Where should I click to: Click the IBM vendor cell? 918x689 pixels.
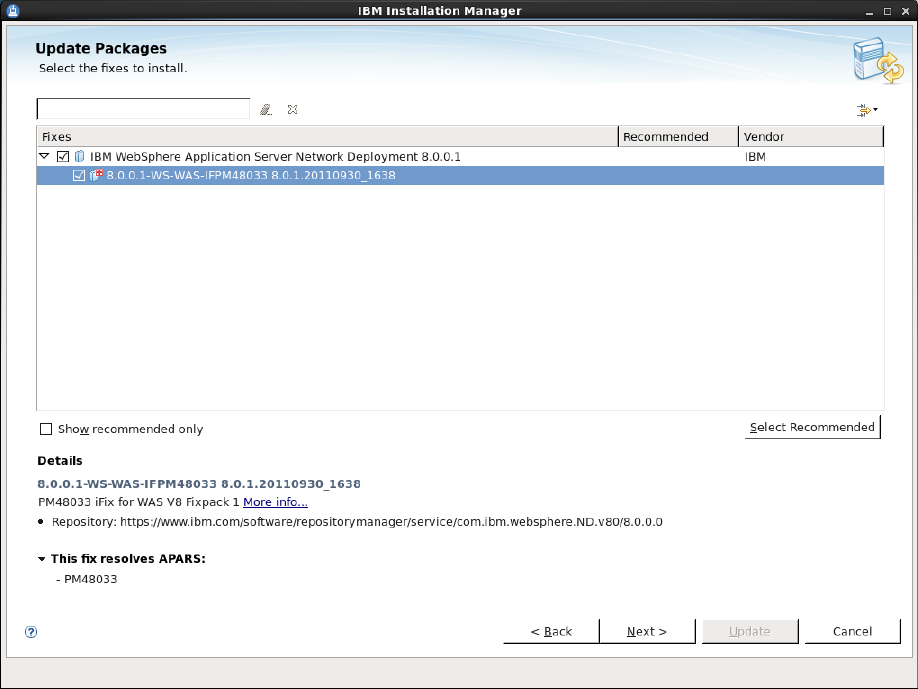(755, 156)
